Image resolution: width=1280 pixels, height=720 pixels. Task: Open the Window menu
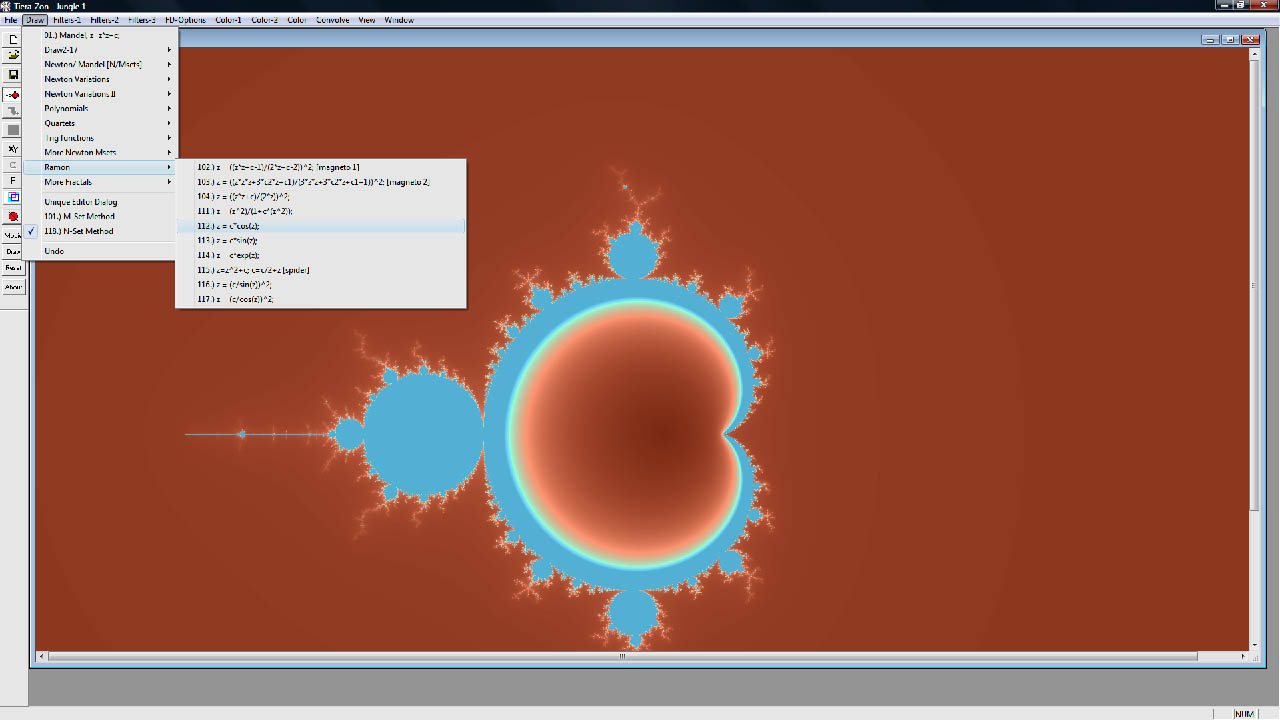(399, 20)
